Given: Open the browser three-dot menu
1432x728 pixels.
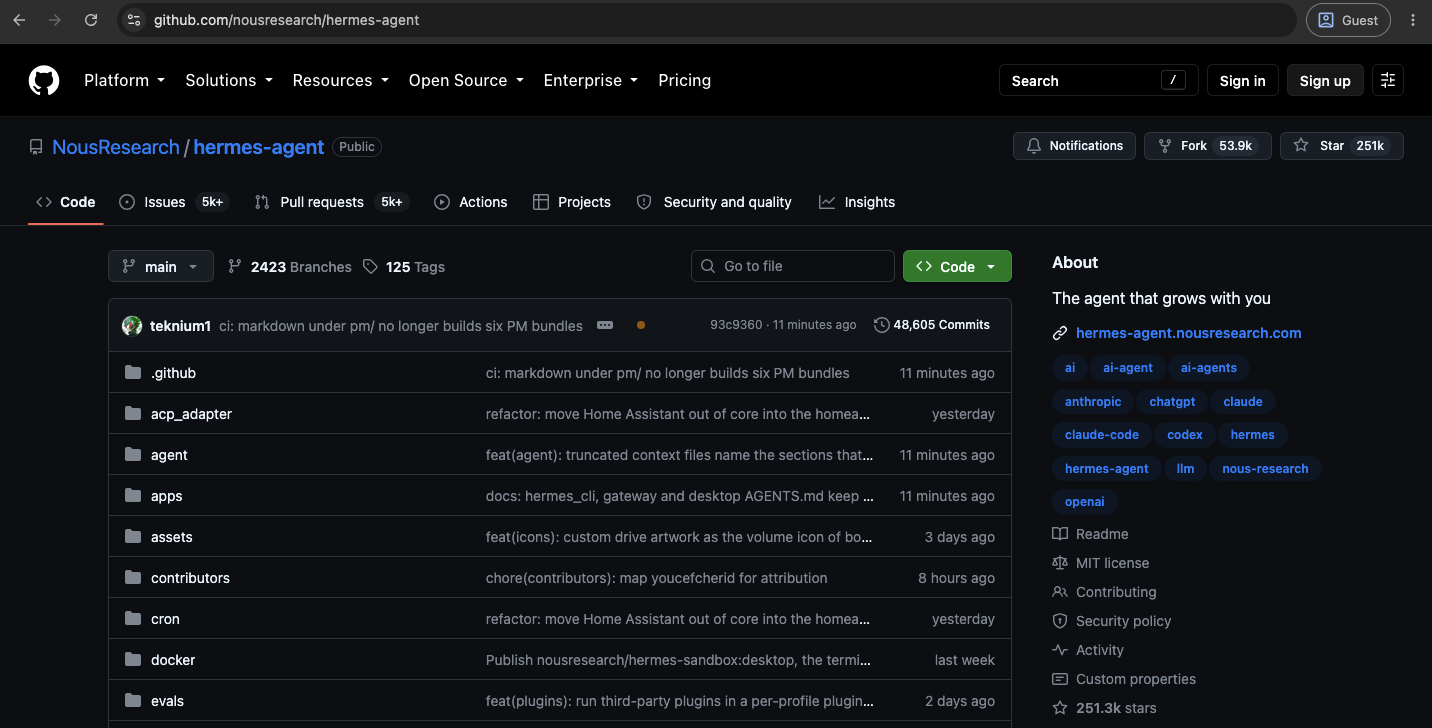Looking at the screenshot, I should click(x=1413, y=20).
